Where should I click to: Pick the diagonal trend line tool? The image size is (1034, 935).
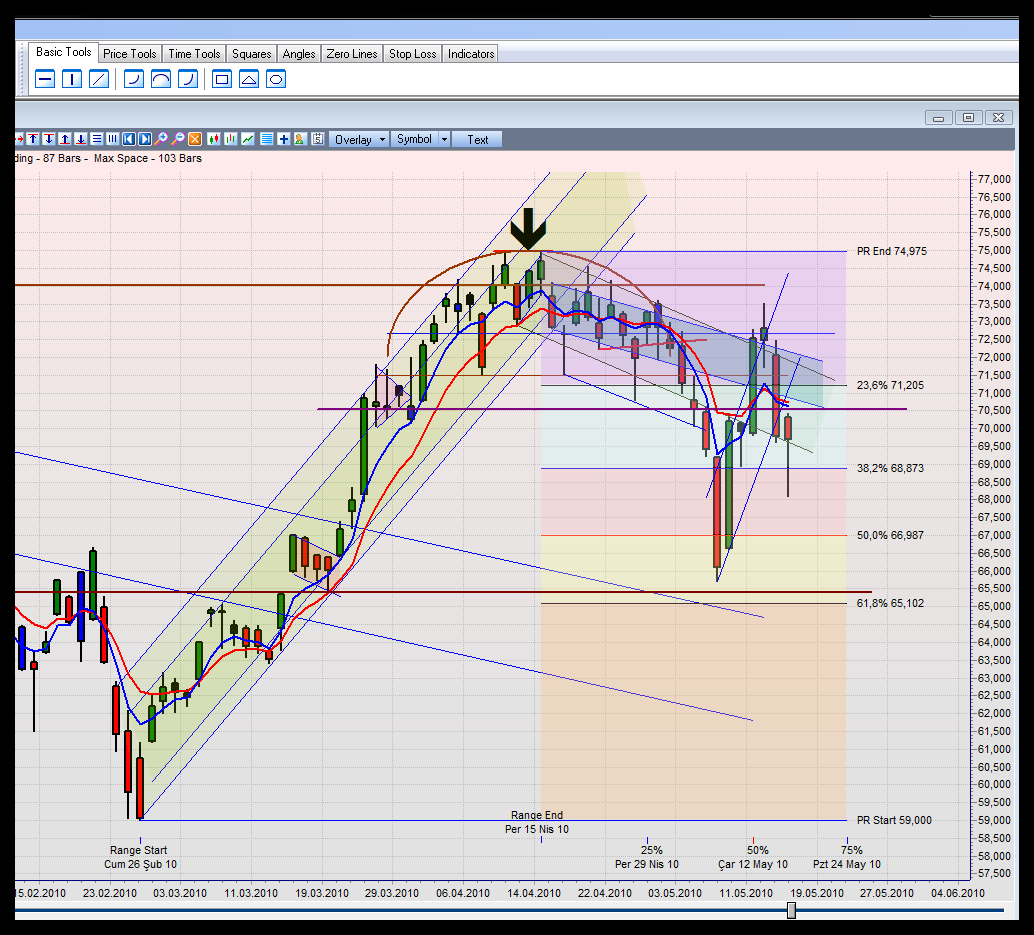(99, 80)
